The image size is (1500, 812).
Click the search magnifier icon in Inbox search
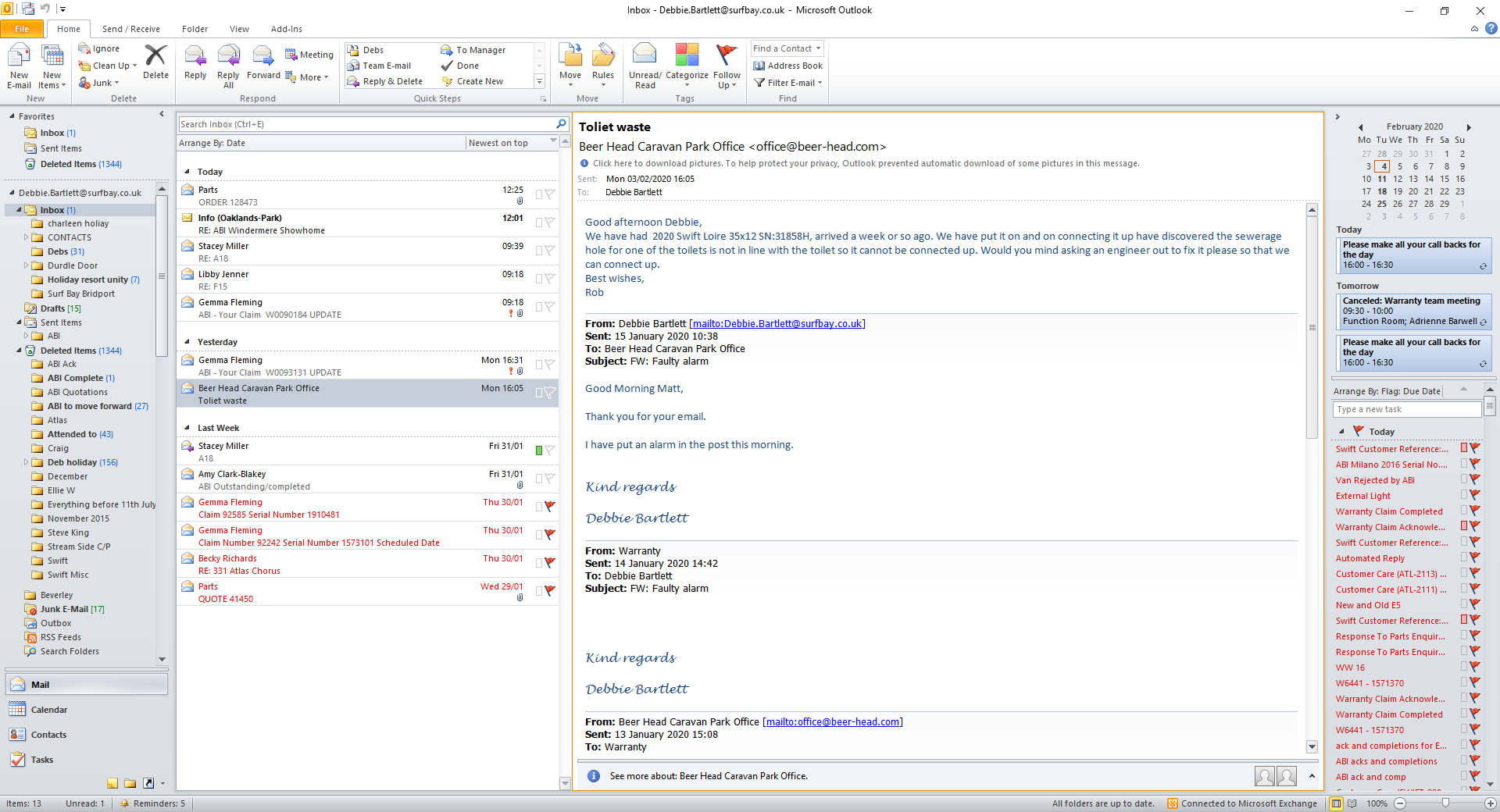click(x=561, y=124)
